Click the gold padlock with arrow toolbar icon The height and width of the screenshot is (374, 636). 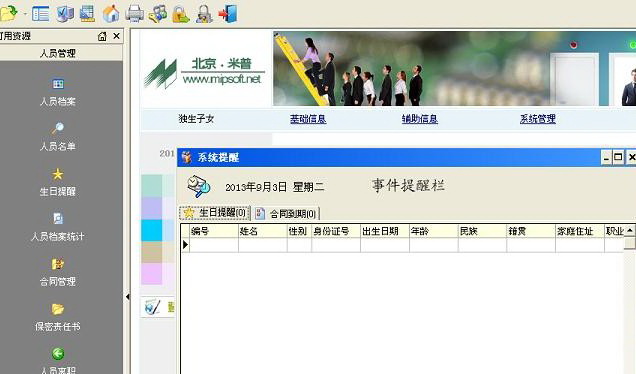point(181,13)
